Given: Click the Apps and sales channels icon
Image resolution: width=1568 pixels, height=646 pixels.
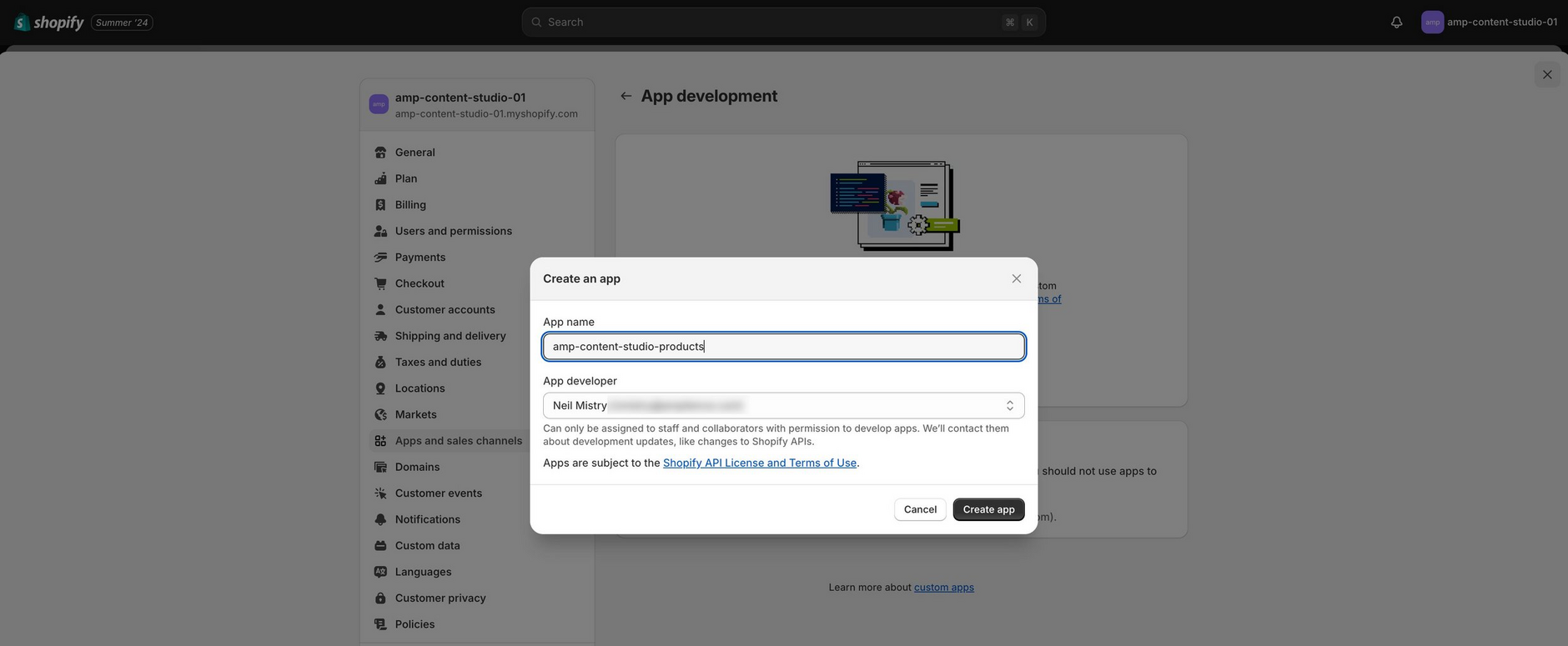Looking at the screenshot, I should click(x=380, y=441).
